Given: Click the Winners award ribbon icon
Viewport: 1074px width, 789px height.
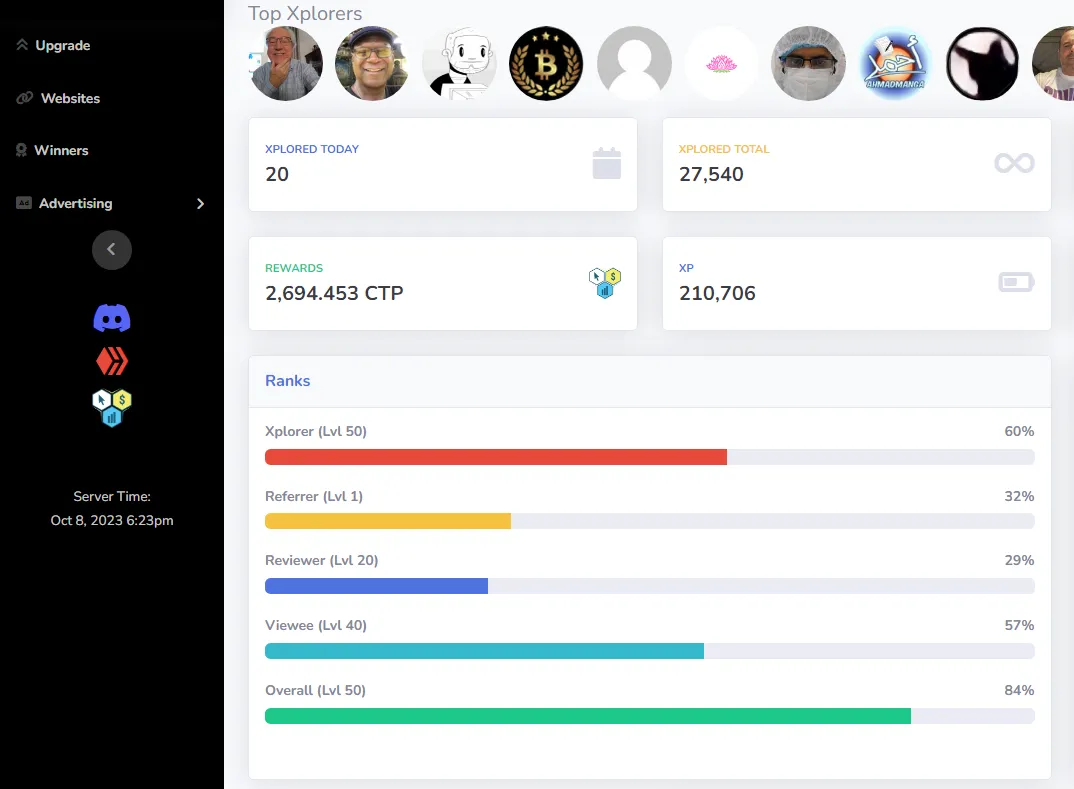Looking at the screenshot, I should point(21,150).
